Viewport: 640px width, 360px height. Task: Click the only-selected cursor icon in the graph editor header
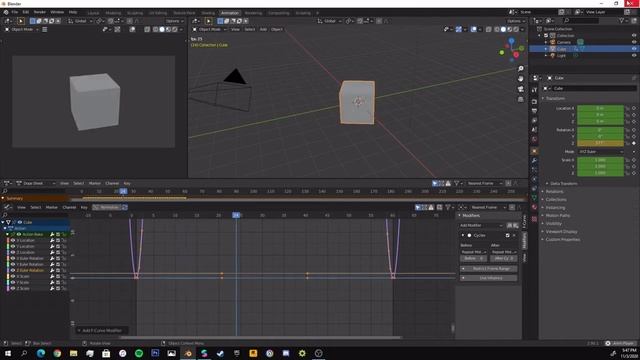coord(418,207)
